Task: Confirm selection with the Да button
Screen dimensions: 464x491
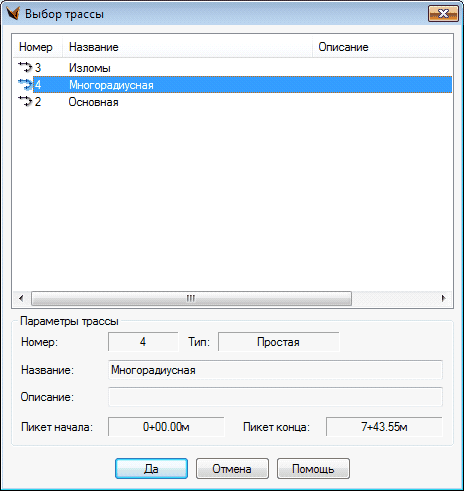Action: tap(151, 469)
